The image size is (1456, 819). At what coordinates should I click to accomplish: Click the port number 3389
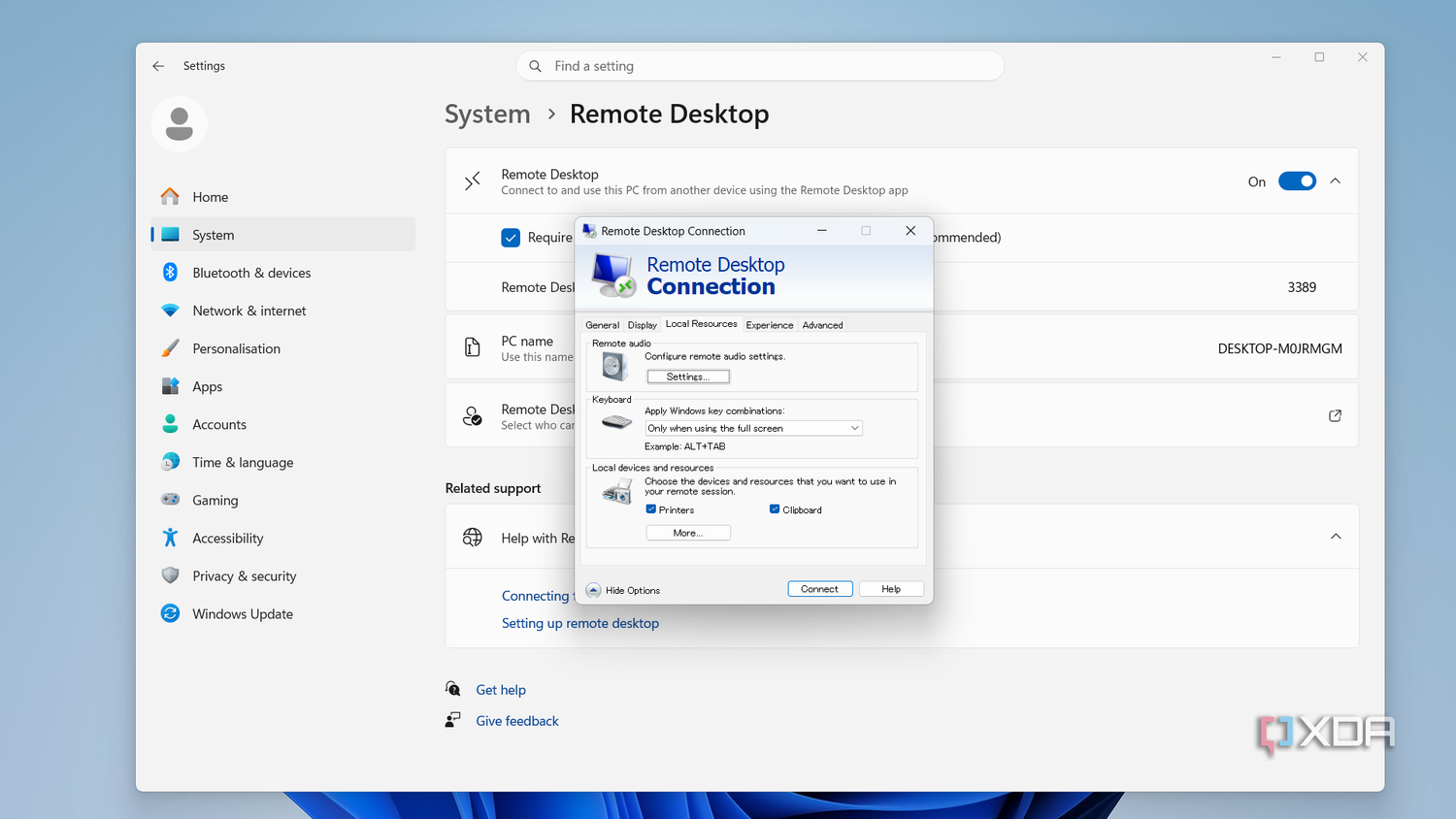pos(1302,287)
